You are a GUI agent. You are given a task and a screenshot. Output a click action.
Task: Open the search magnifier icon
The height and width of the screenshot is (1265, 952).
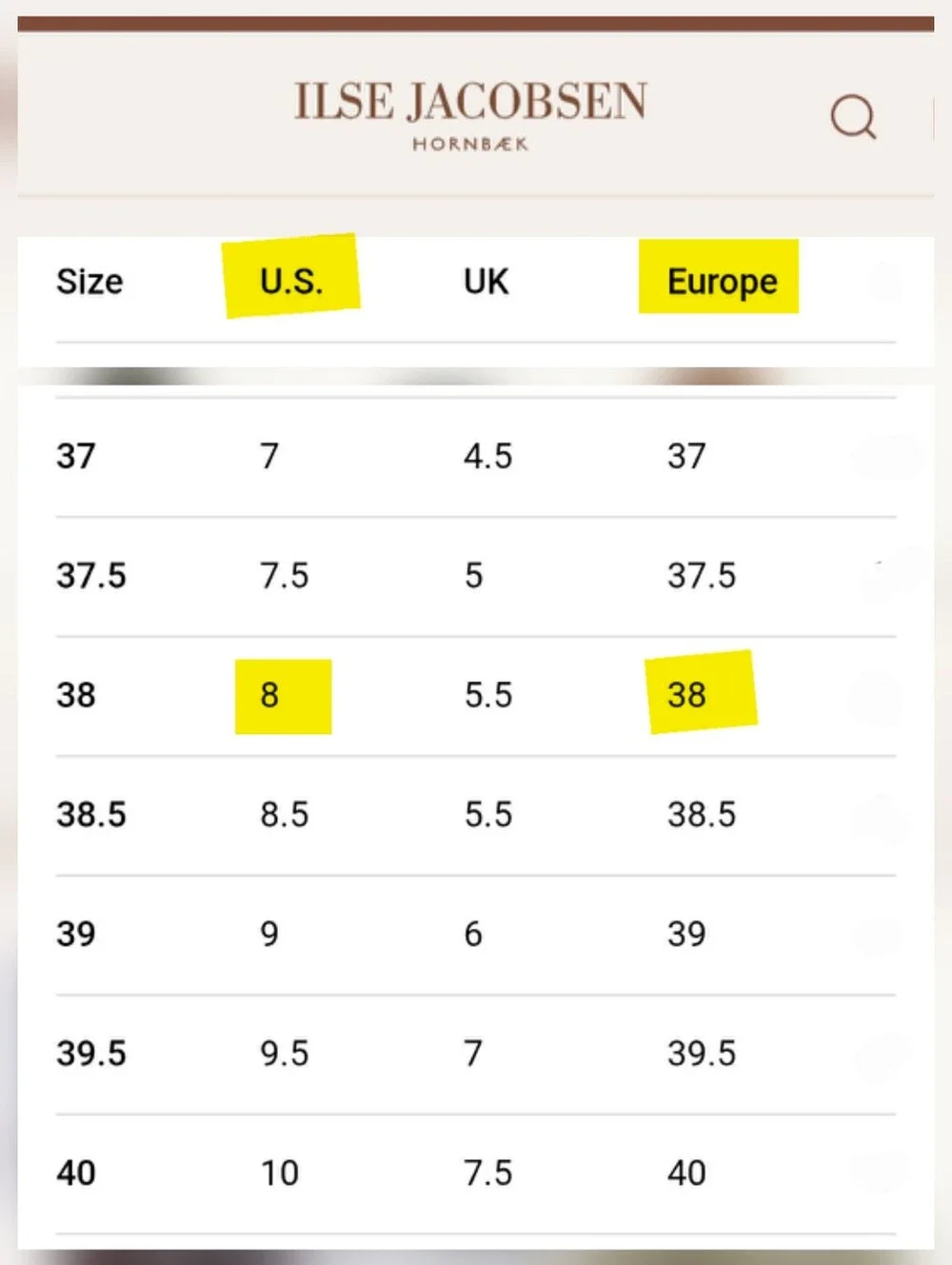pos(853,117)
